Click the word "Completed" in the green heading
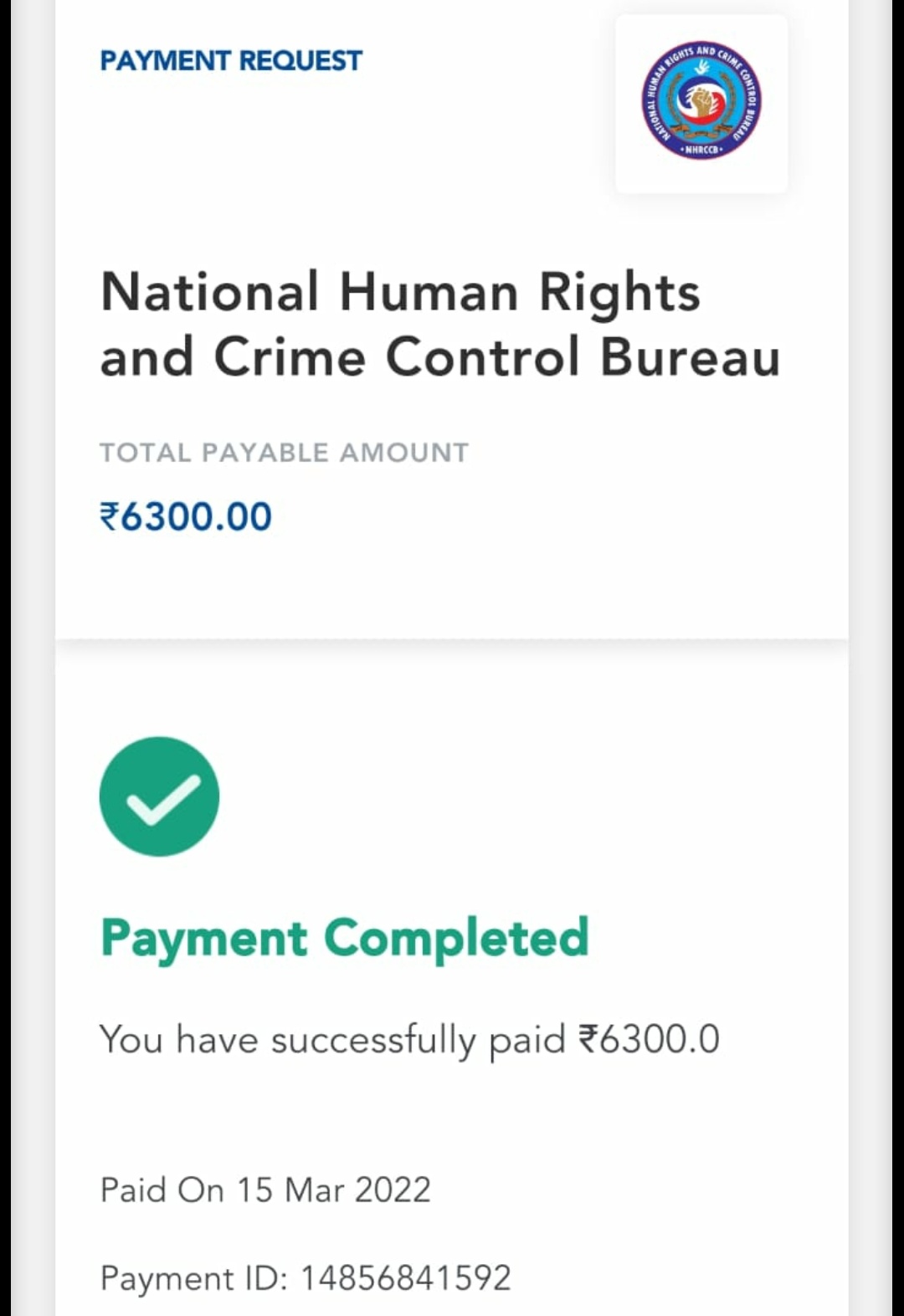Viewport: 904px width, 1316px height. [x=456, y=938]
